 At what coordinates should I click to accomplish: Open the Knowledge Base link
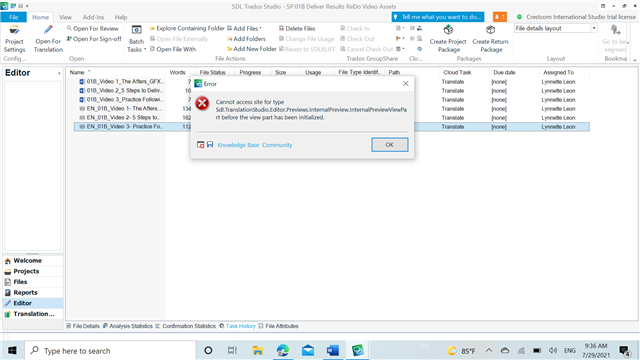(x=238, y=145)
